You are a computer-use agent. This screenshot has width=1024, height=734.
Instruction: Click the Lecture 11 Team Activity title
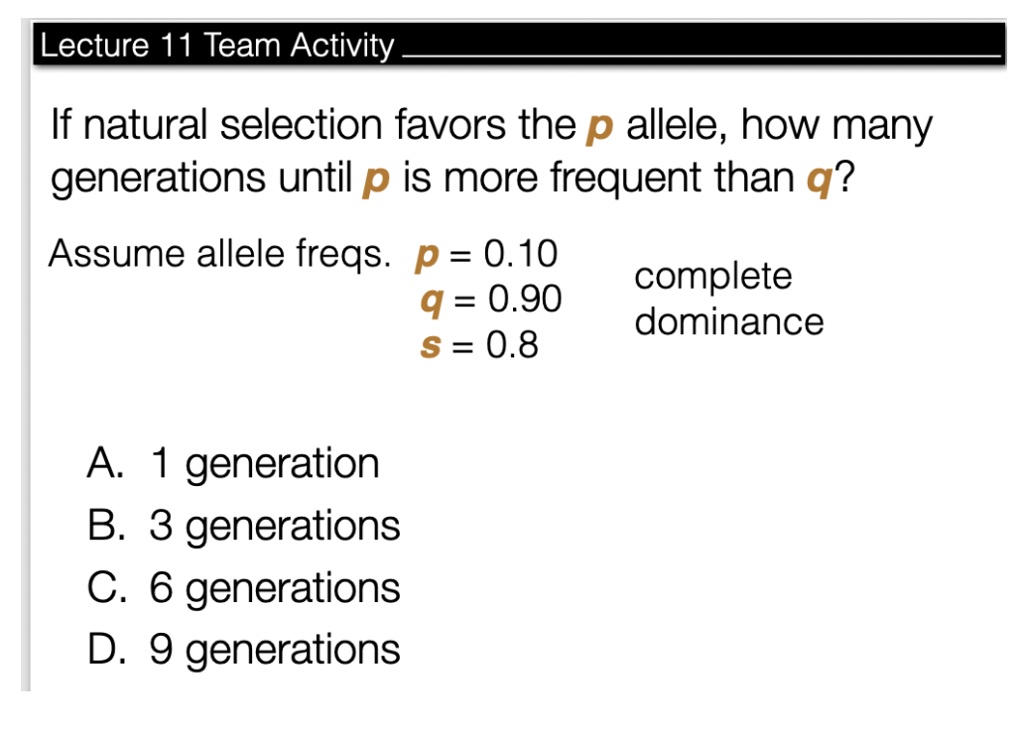217,45
